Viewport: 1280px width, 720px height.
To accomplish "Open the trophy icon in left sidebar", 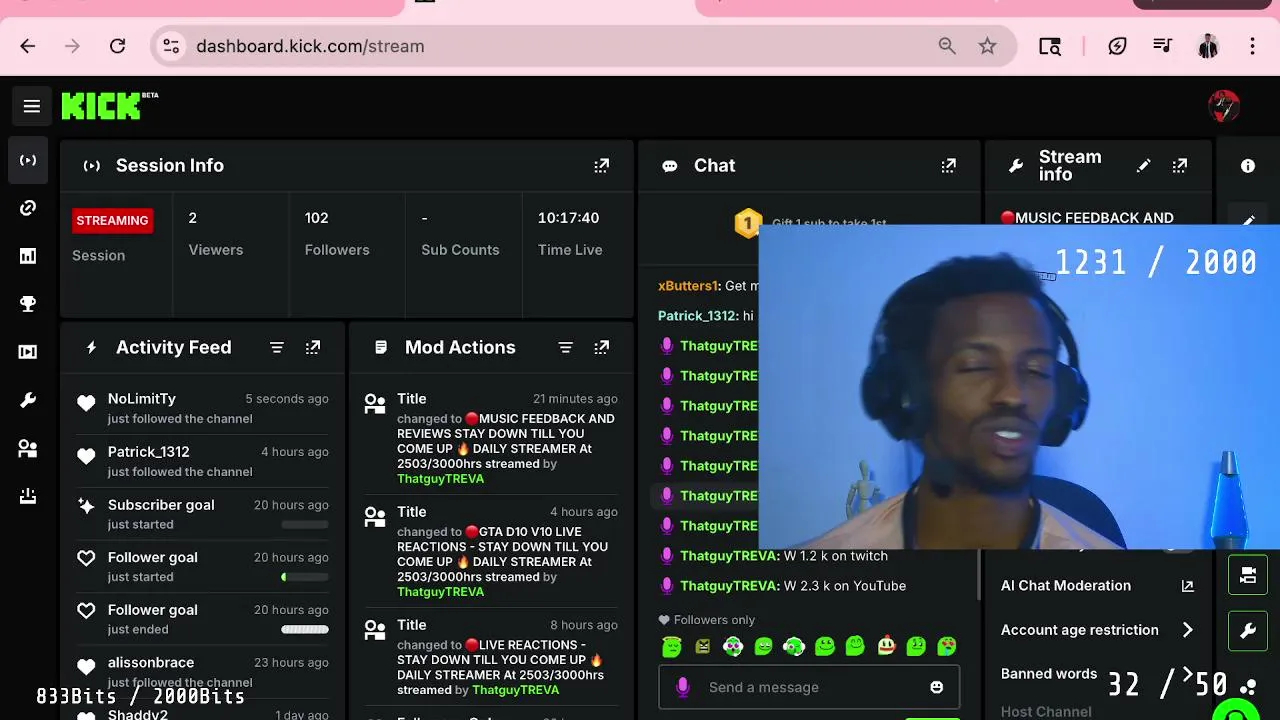I will pos(28,304).
